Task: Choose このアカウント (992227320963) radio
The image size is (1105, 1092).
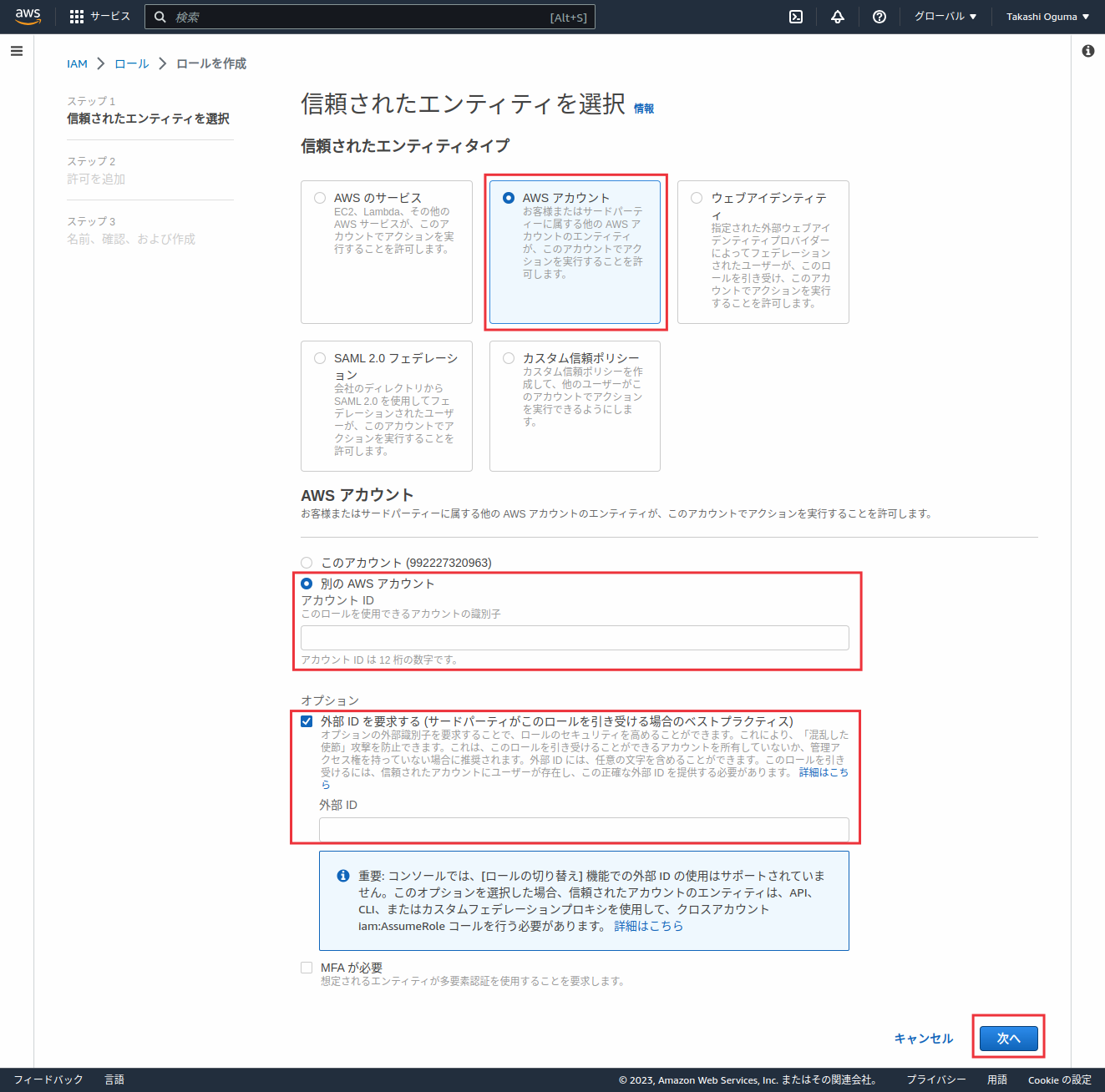Action: (307, 563)
